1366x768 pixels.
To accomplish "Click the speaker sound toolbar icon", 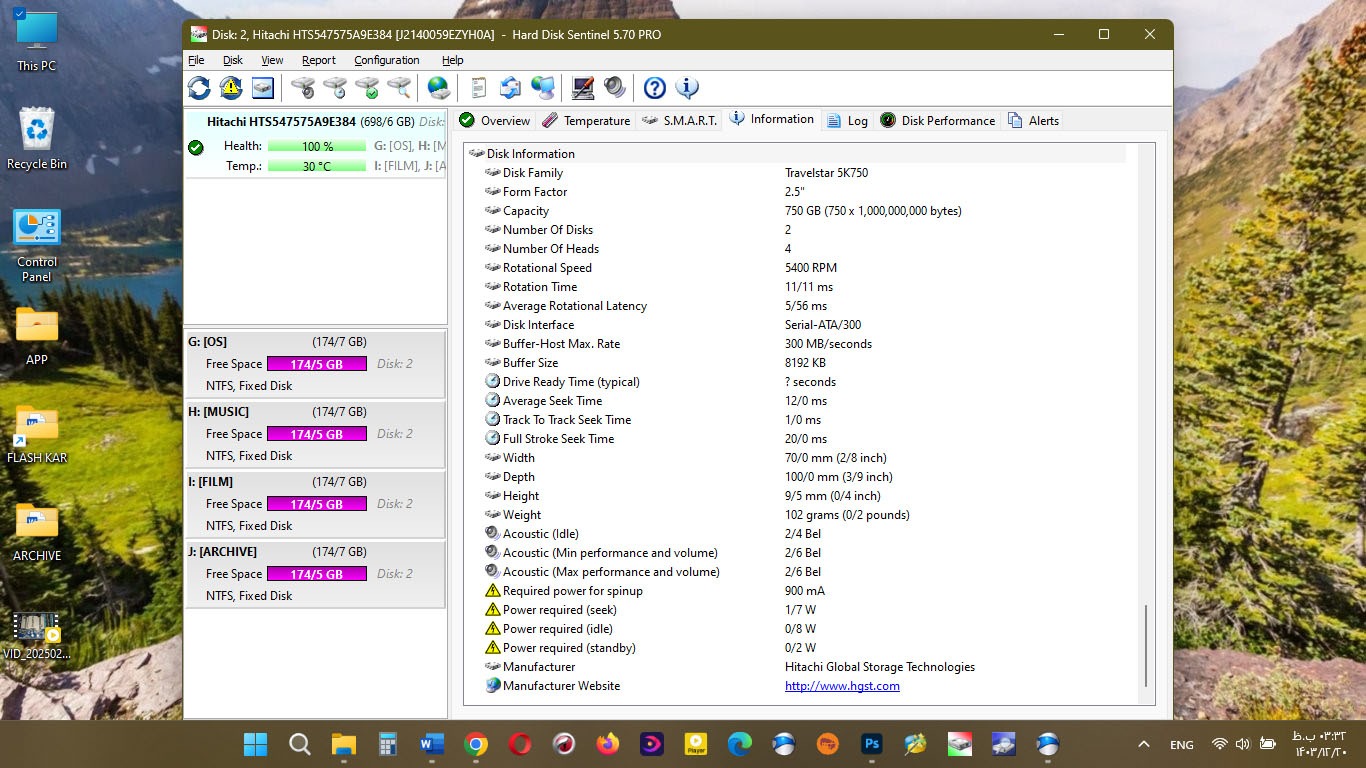I will coord(615,88).
